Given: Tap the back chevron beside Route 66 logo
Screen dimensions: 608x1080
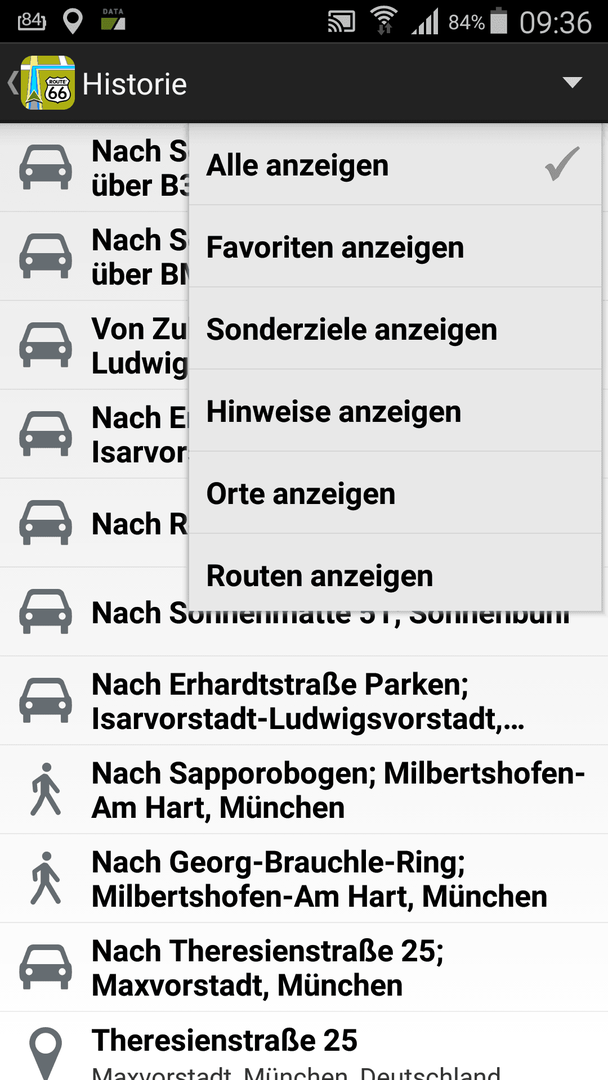Looking at the screenshot, I should (x=12, y=83).
